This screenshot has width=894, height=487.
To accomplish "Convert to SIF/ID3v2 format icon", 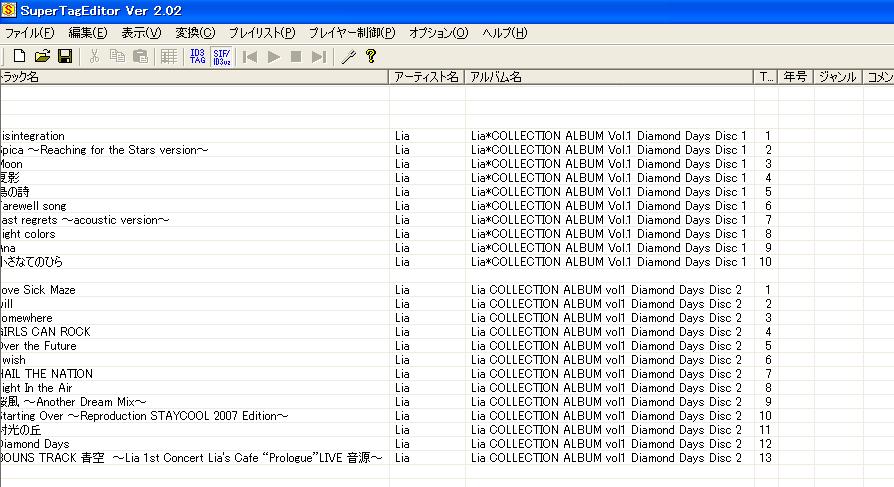I will (x=221, y=56).
